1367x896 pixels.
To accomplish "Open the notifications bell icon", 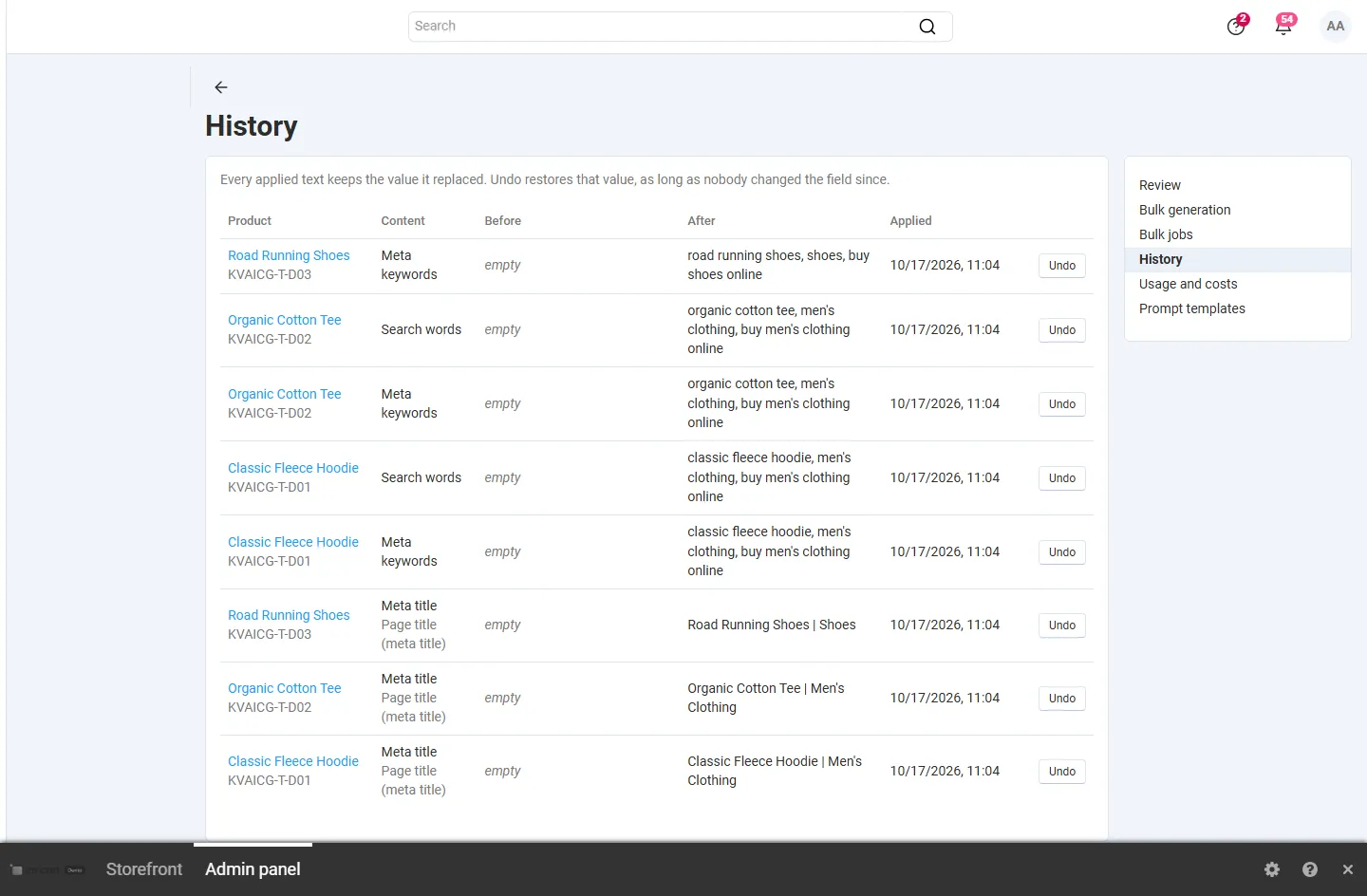I will [x=1283, y=26].
